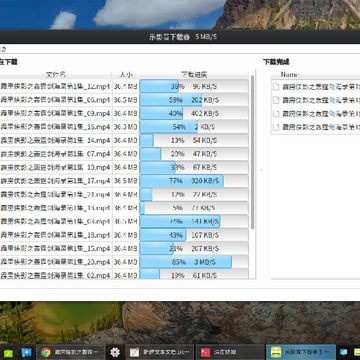Click the monitor icon in system tray
The height and width of the screenshot is (360, 360).
point(343,352)
